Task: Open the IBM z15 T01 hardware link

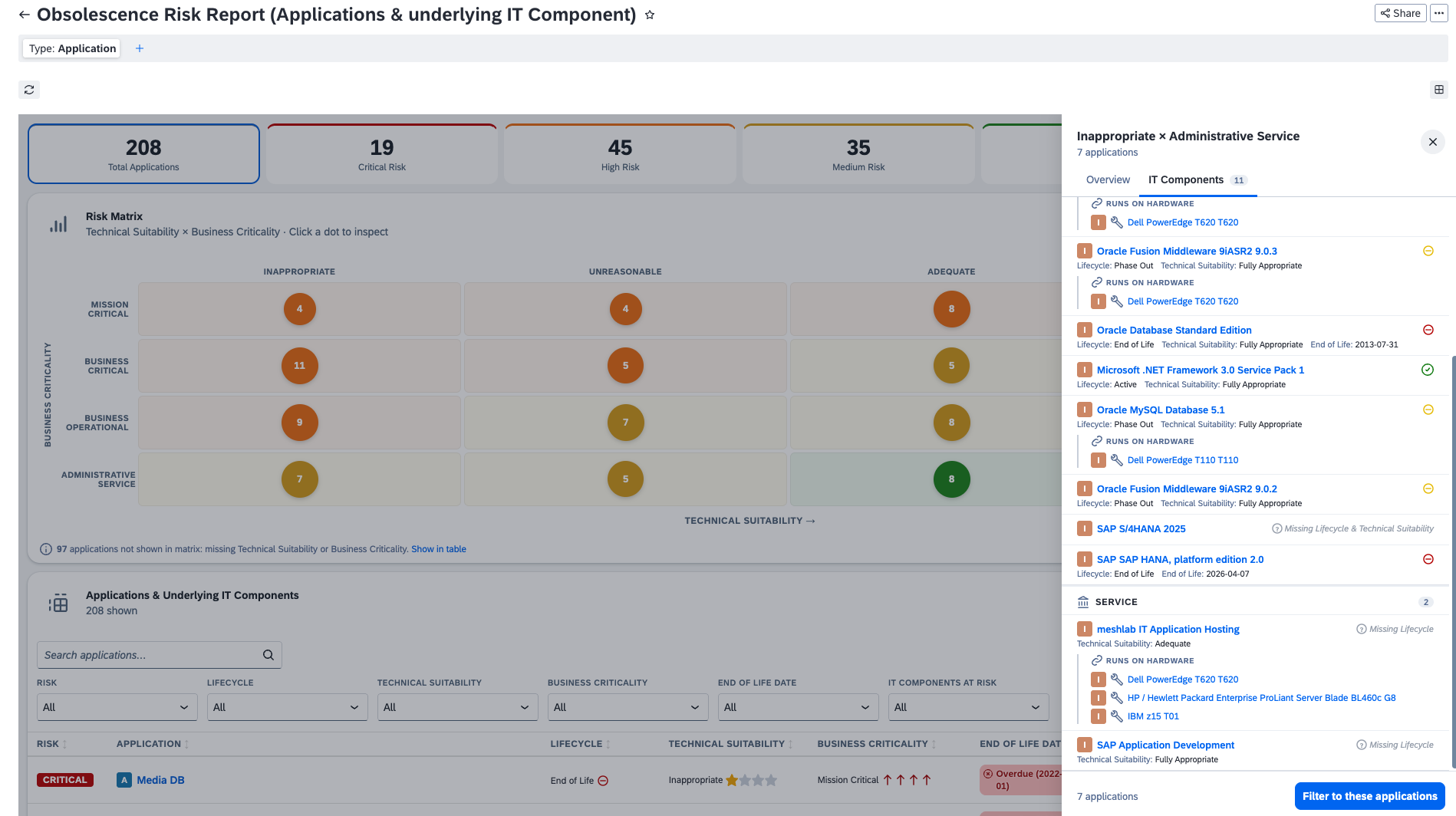Action: (x=1153, y=716)
